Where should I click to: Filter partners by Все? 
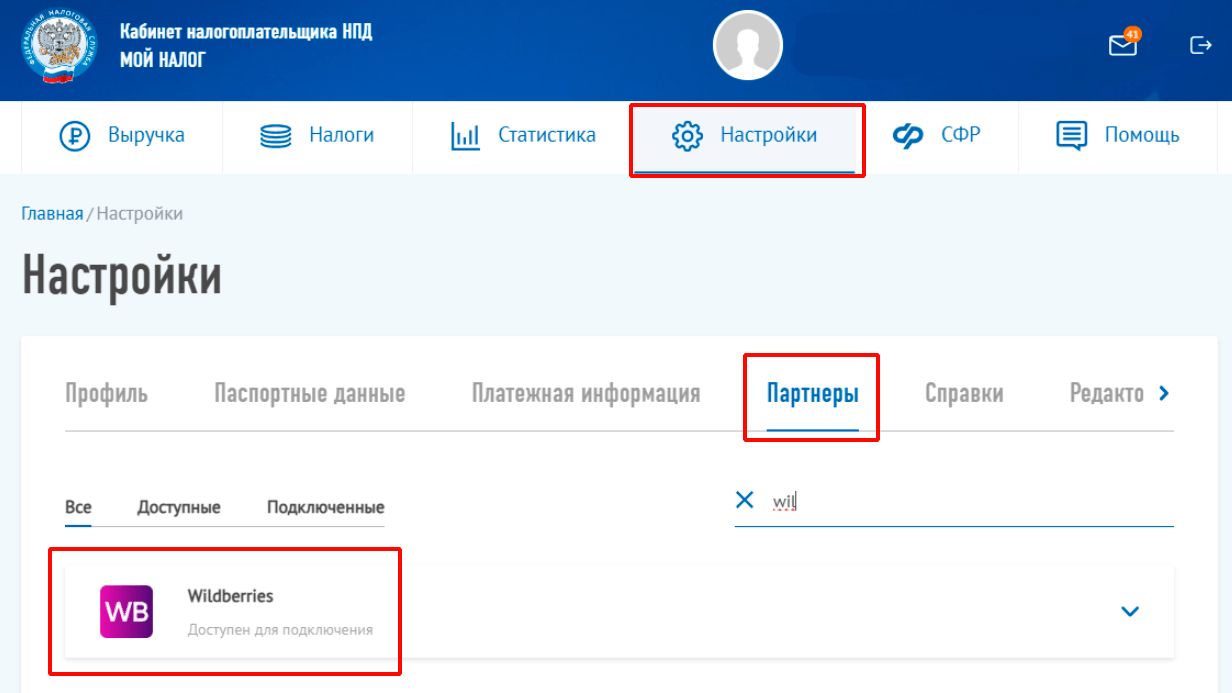click(x=78, y=507)
